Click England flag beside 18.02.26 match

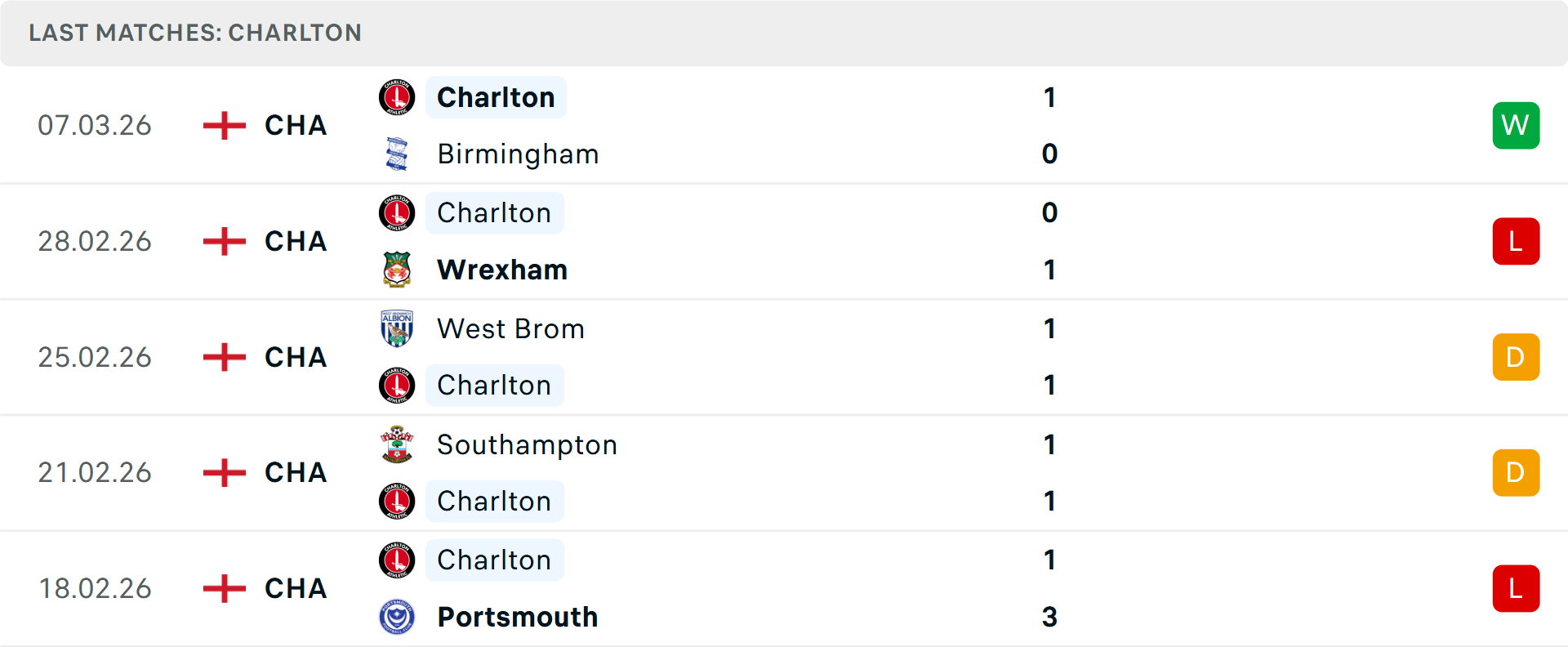225,588
